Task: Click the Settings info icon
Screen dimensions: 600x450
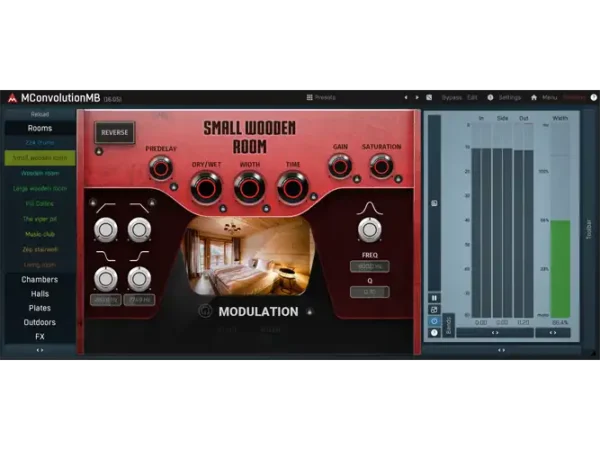Action: click(490, 98)
